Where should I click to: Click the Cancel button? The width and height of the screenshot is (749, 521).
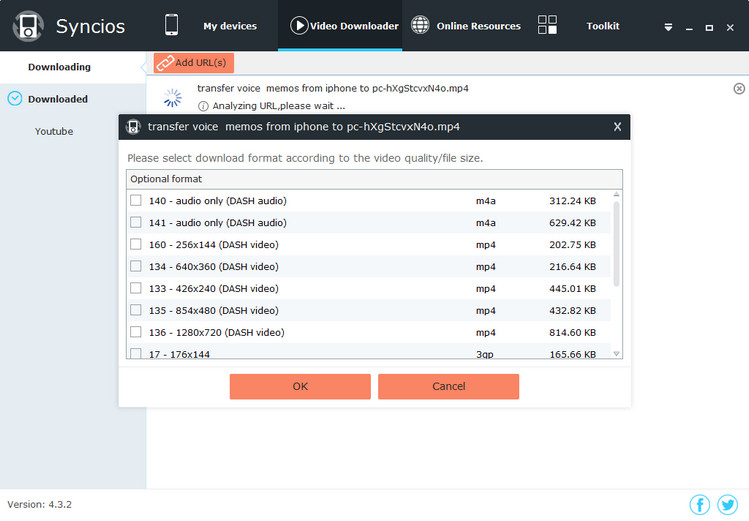coord(449,386)
